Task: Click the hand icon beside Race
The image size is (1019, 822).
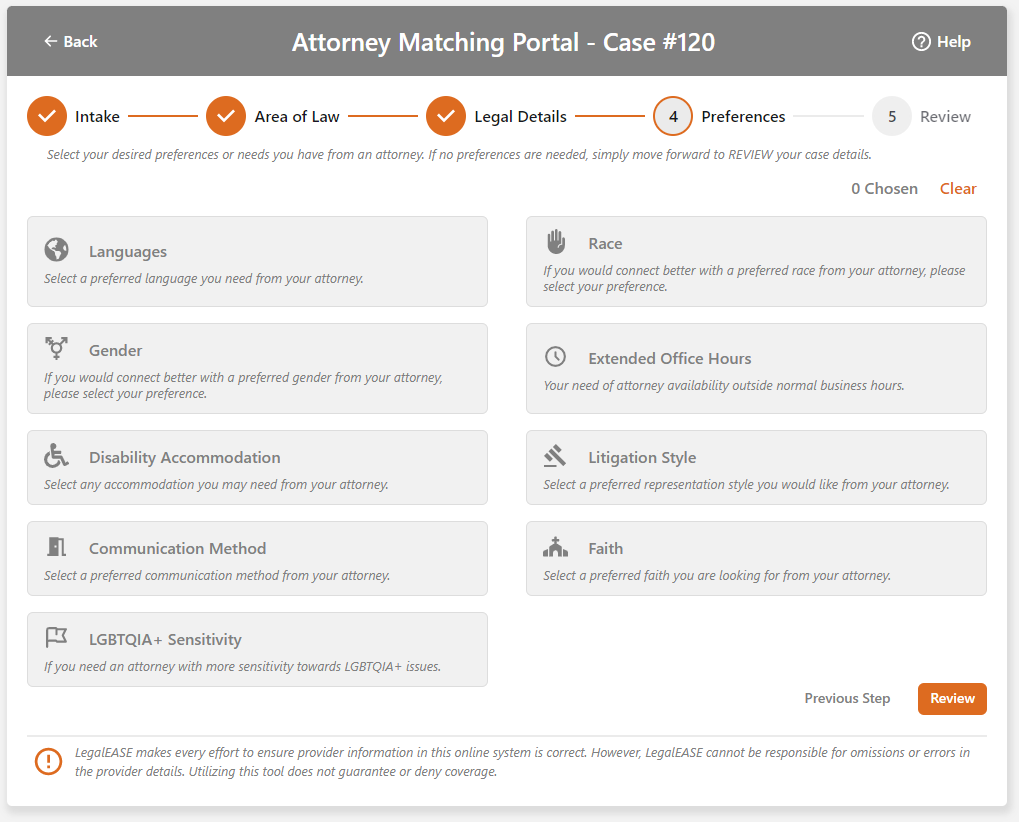Action: [x=555, y=242]
